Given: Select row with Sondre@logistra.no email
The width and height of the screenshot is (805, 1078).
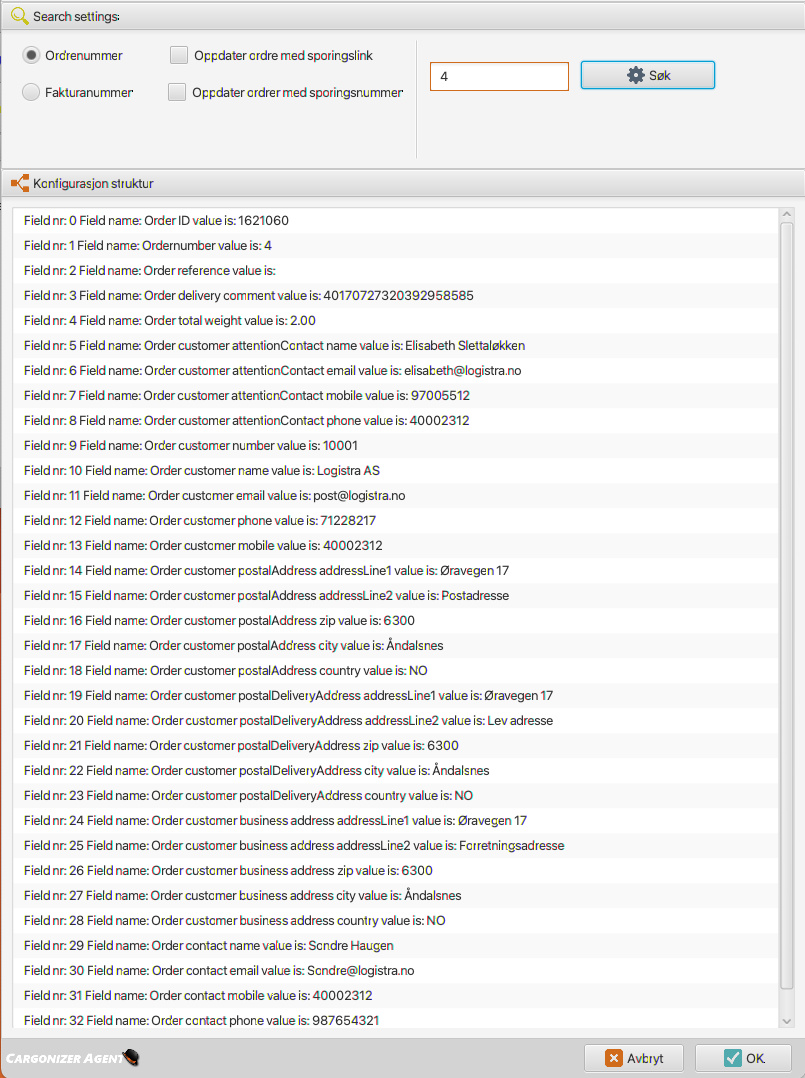Looking at the screenshot, I should (x=395, y=971).
